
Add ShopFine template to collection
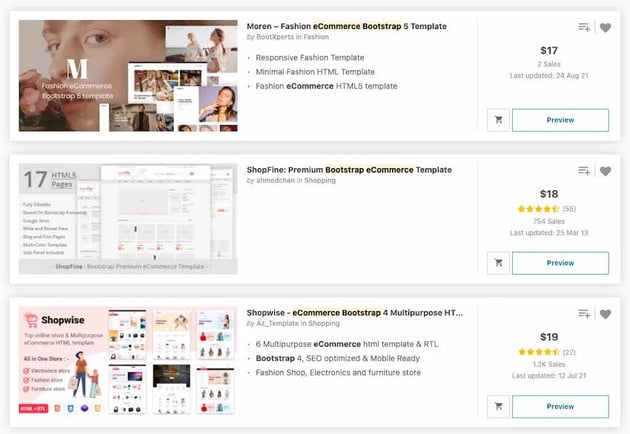click(584, 171)
